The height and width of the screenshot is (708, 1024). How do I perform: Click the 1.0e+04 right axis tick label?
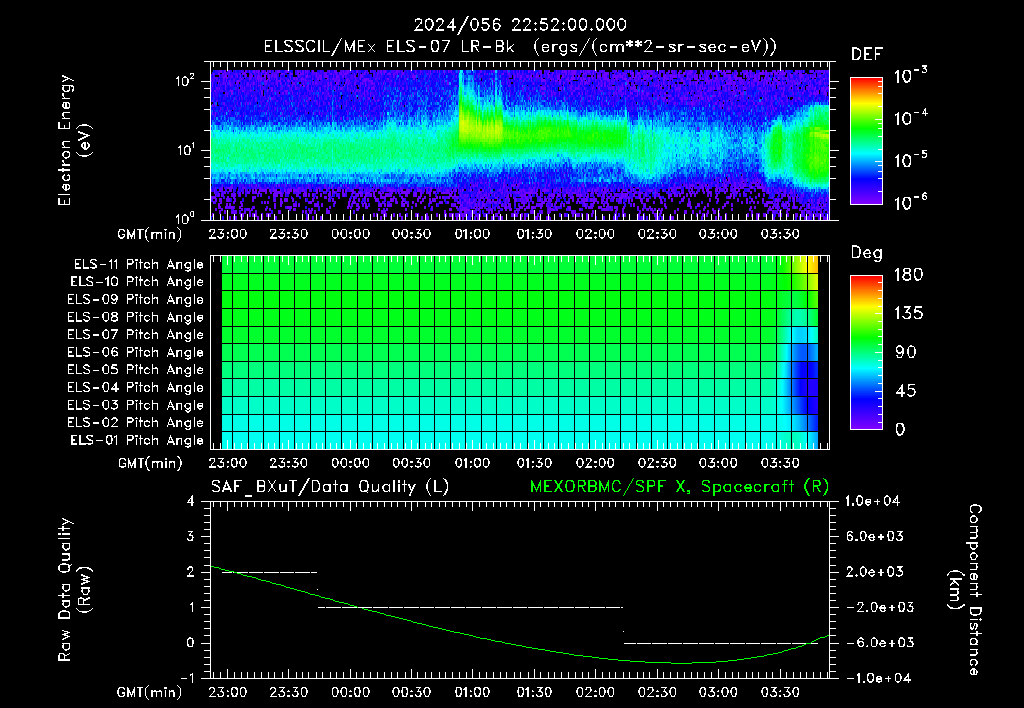click(872, 501)
